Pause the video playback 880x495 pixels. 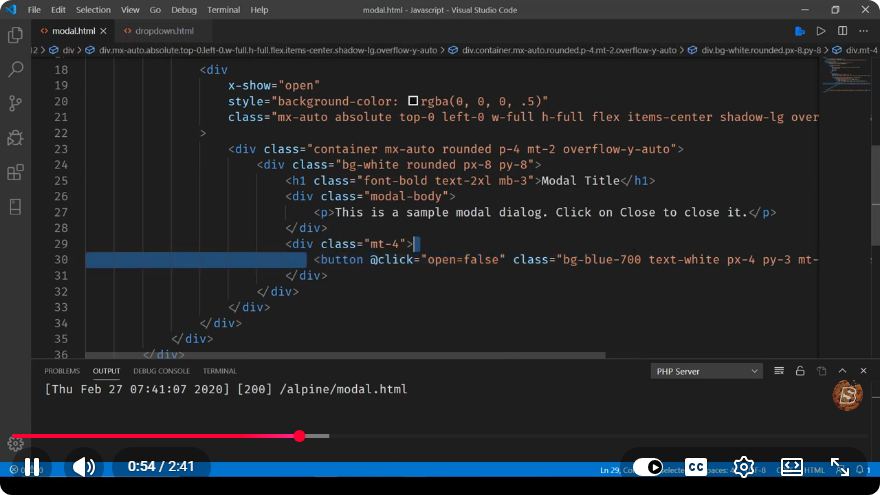coord(32,467)
